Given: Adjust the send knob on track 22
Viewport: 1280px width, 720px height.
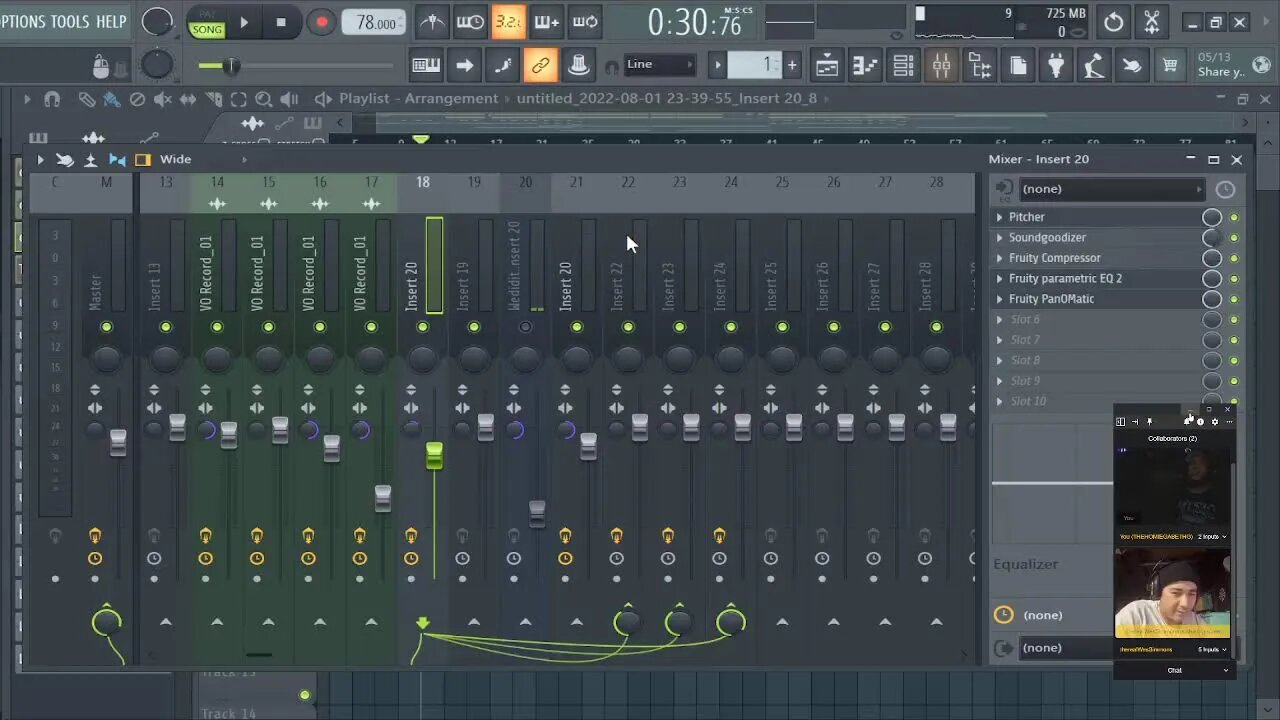Looking at the screenshot, I should [627, 623].
